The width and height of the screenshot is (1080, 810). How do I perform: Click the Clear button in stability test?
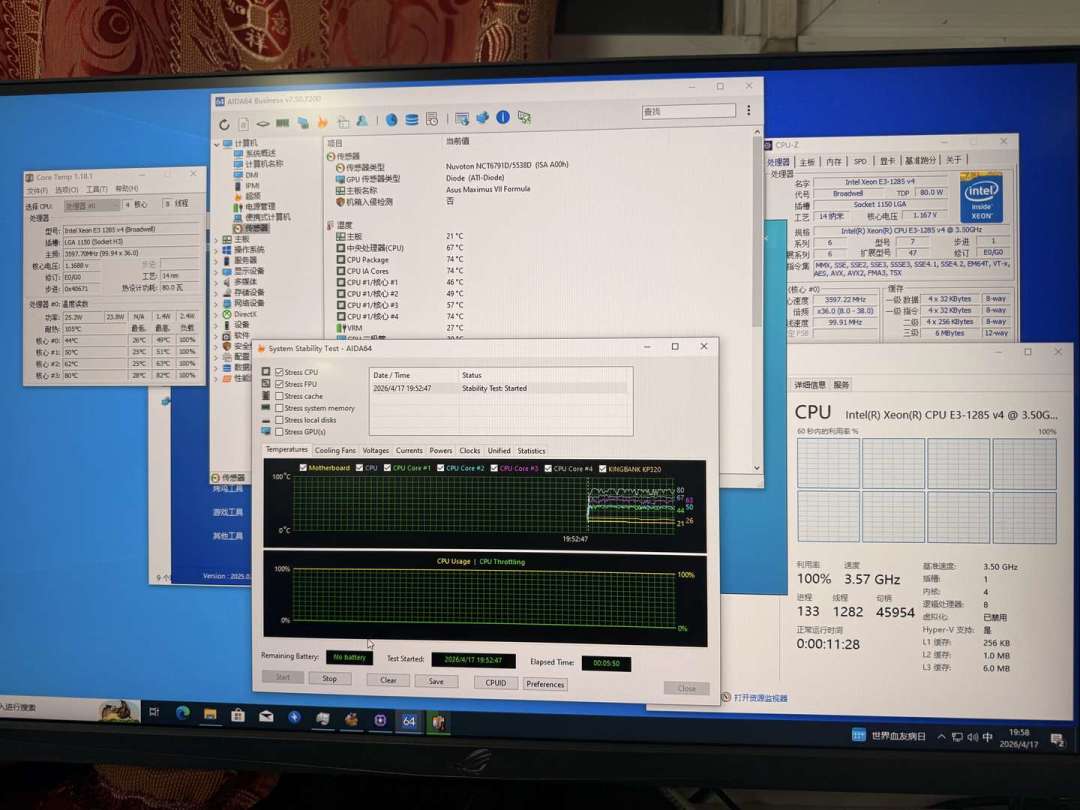click(388, 681)
